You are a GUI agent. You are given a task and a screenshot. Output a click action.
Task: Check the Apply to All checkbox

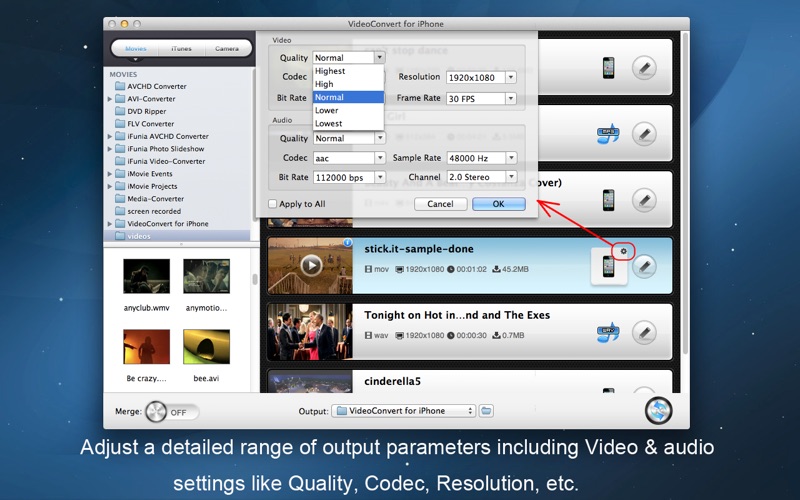[x=272, y=204]
